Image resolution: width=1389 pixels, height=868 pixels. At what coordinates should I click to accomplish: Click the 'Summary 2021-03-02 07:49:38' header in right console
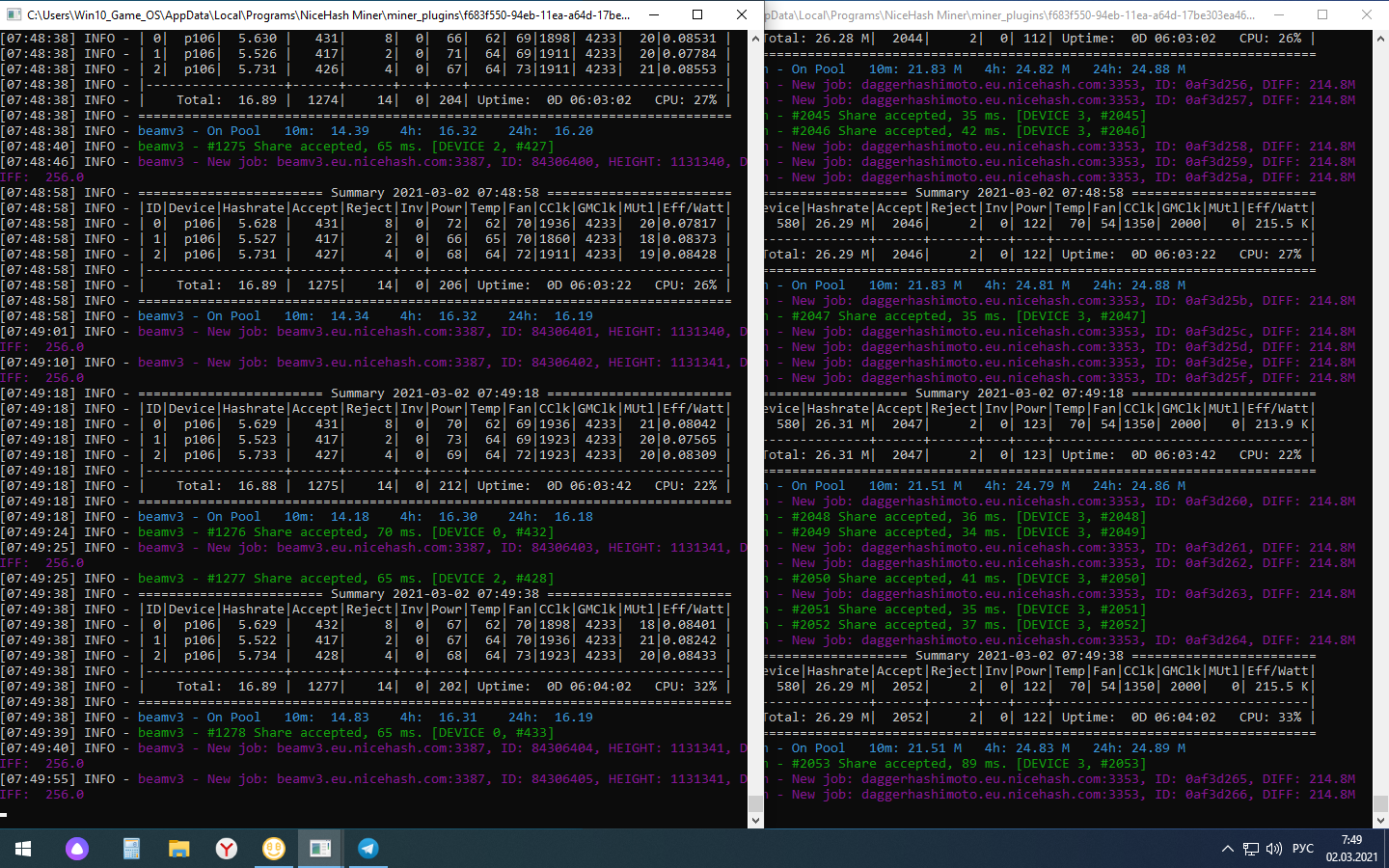pos(1020,656)
